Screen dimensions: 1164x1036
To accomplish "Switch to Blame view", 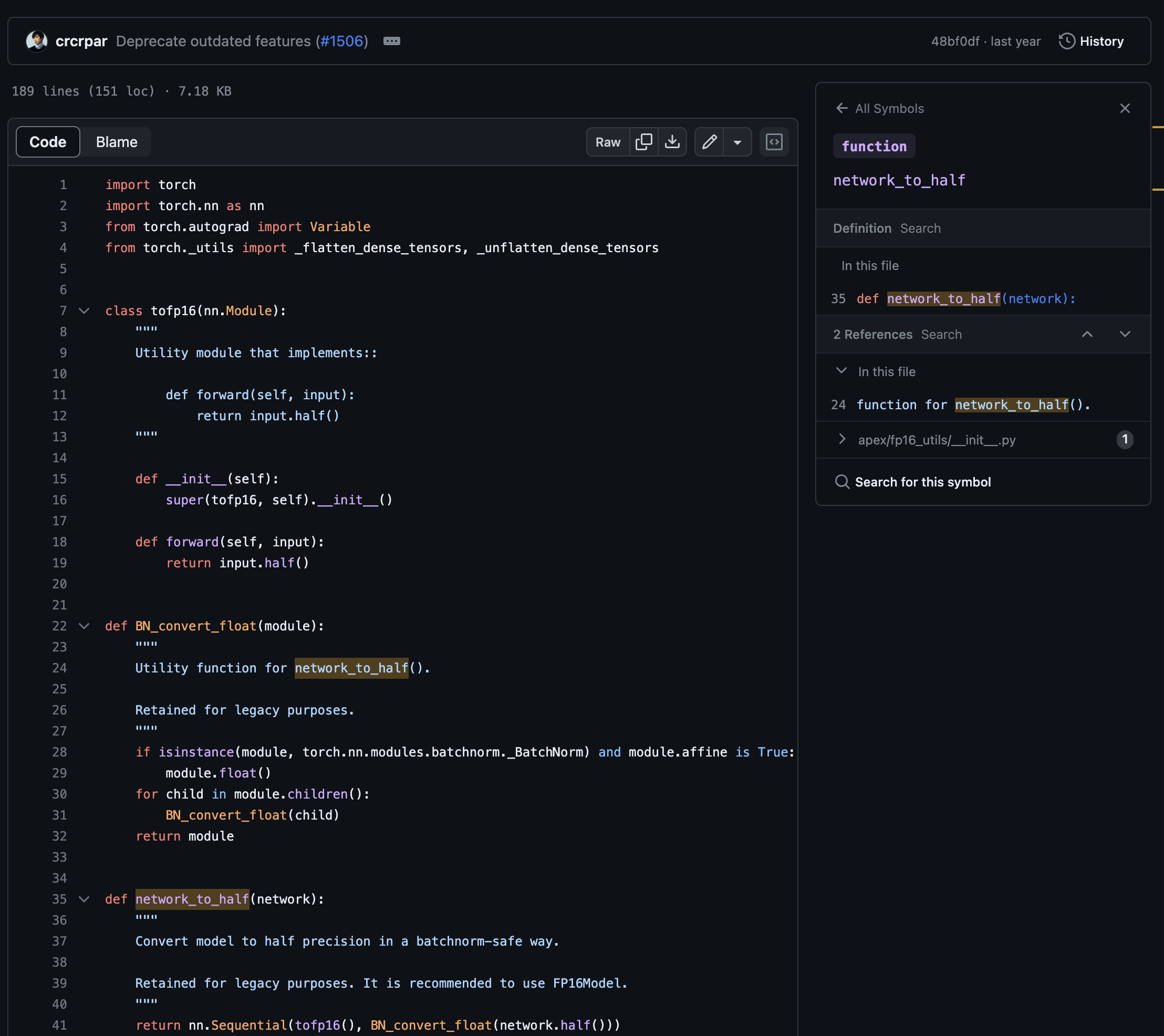I will point(116,142).
